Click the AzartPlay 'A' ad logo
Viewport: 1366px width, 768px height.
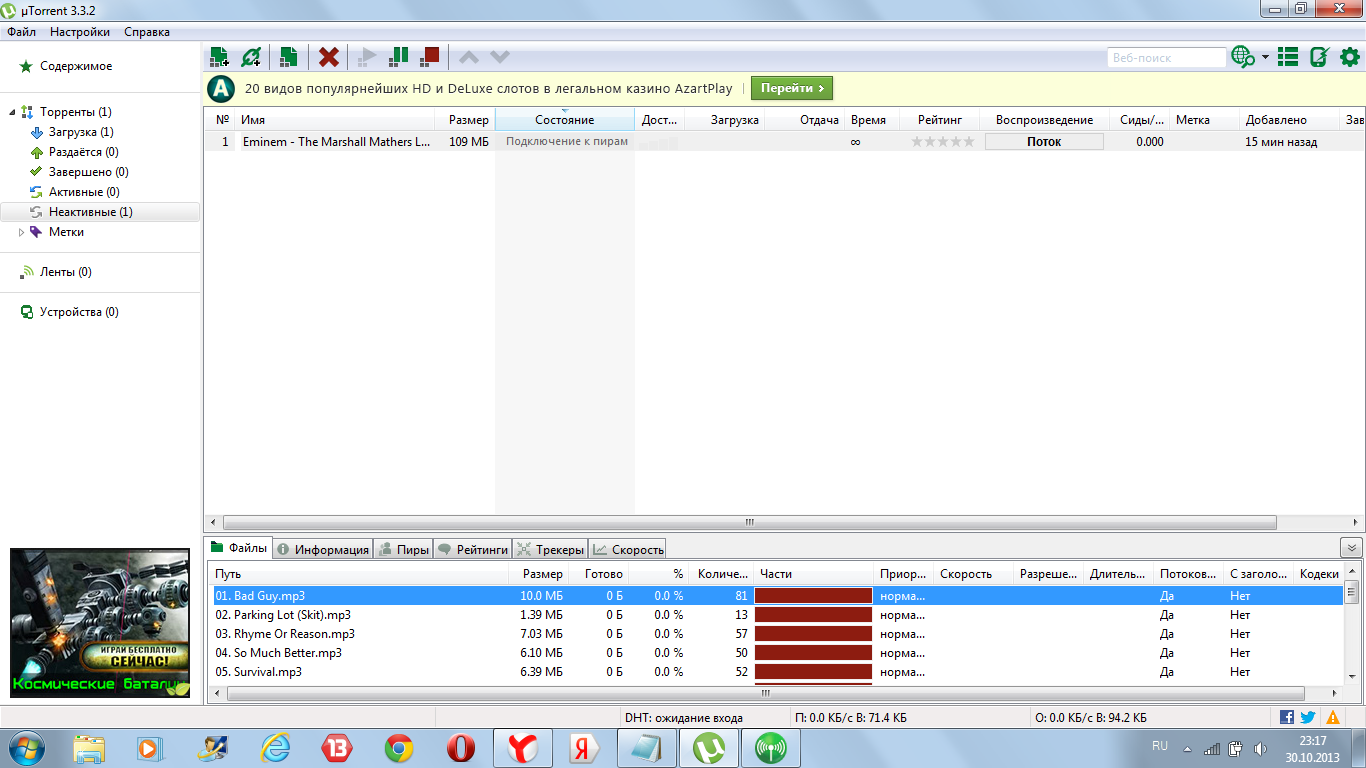pyautogui.click(x=221, y=89)
